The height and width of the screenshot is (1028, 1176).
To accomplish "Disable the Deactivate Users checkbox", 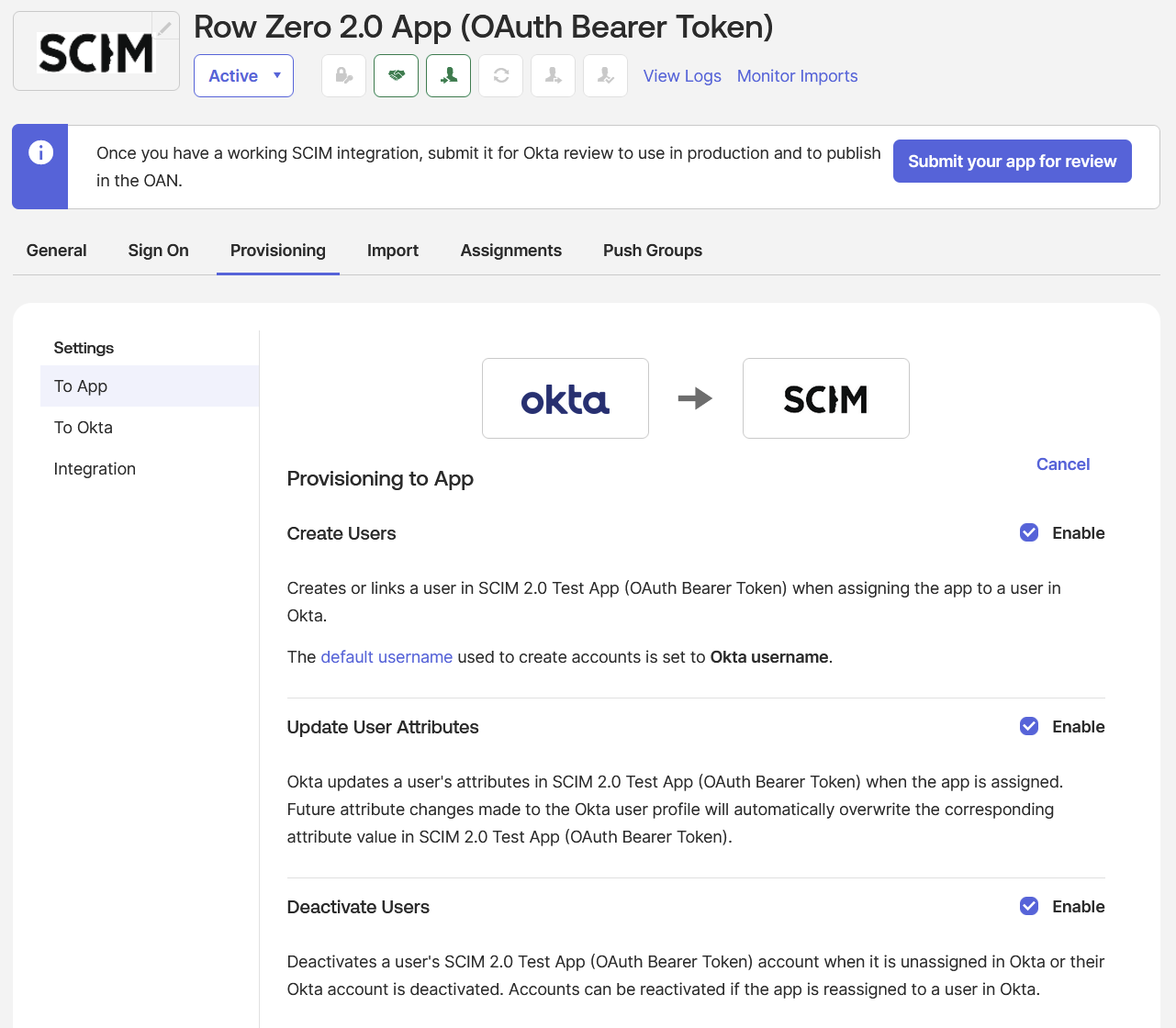I will pyautogui.click(x=1028, y=906).
